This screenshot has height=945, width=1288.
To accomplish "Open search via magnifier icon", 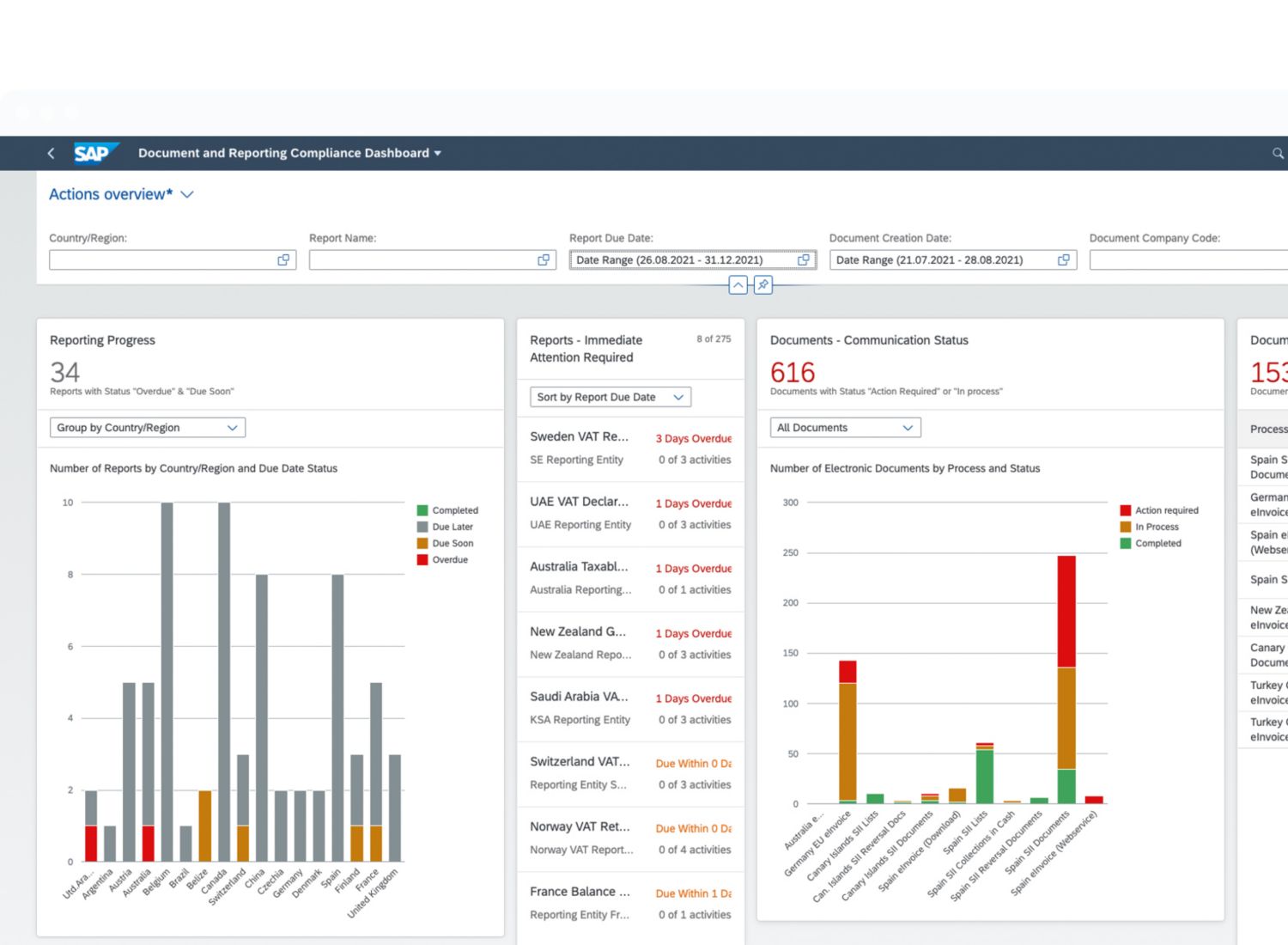I will click(1277, 153).
